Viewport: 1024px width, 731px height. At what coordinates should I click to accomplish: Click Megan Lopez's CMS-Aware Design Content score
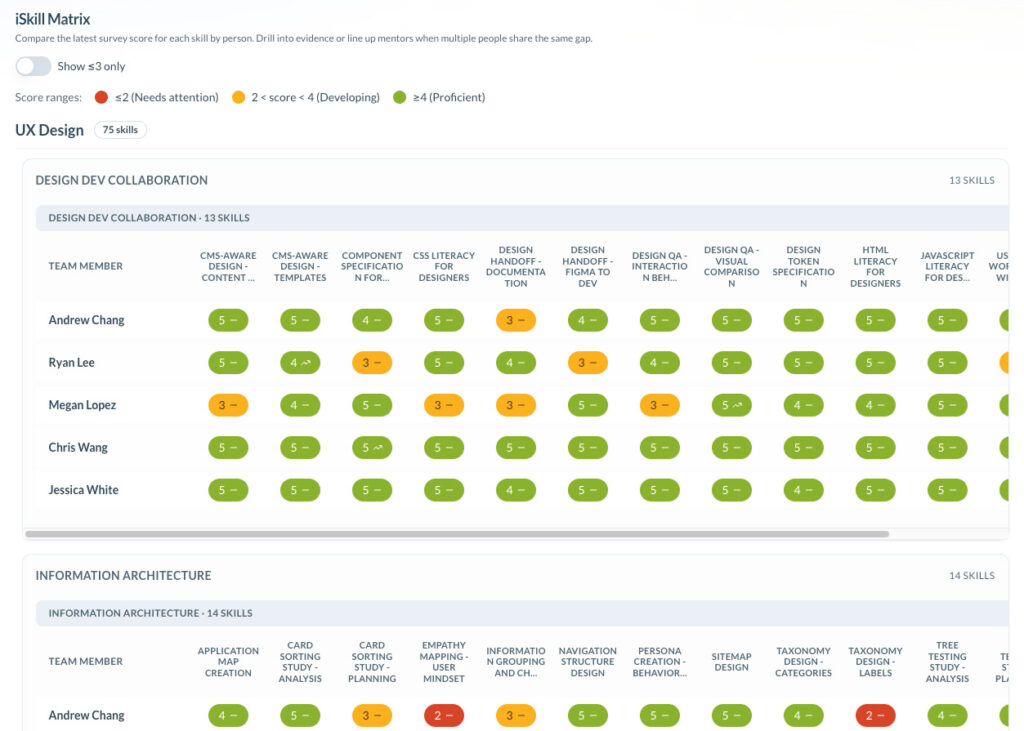pos(228,405)
